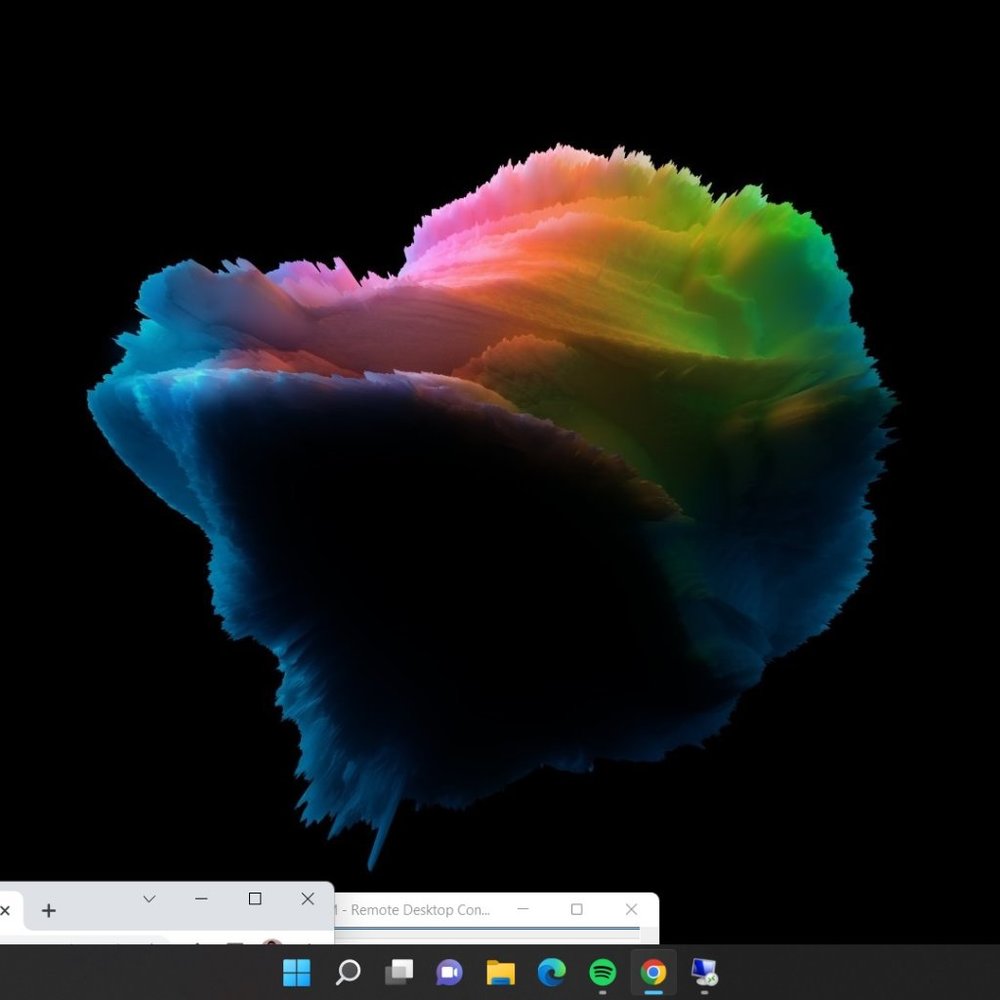
Task: Click the Remote Desktop Connection title bar
Action: click(420, 910)
